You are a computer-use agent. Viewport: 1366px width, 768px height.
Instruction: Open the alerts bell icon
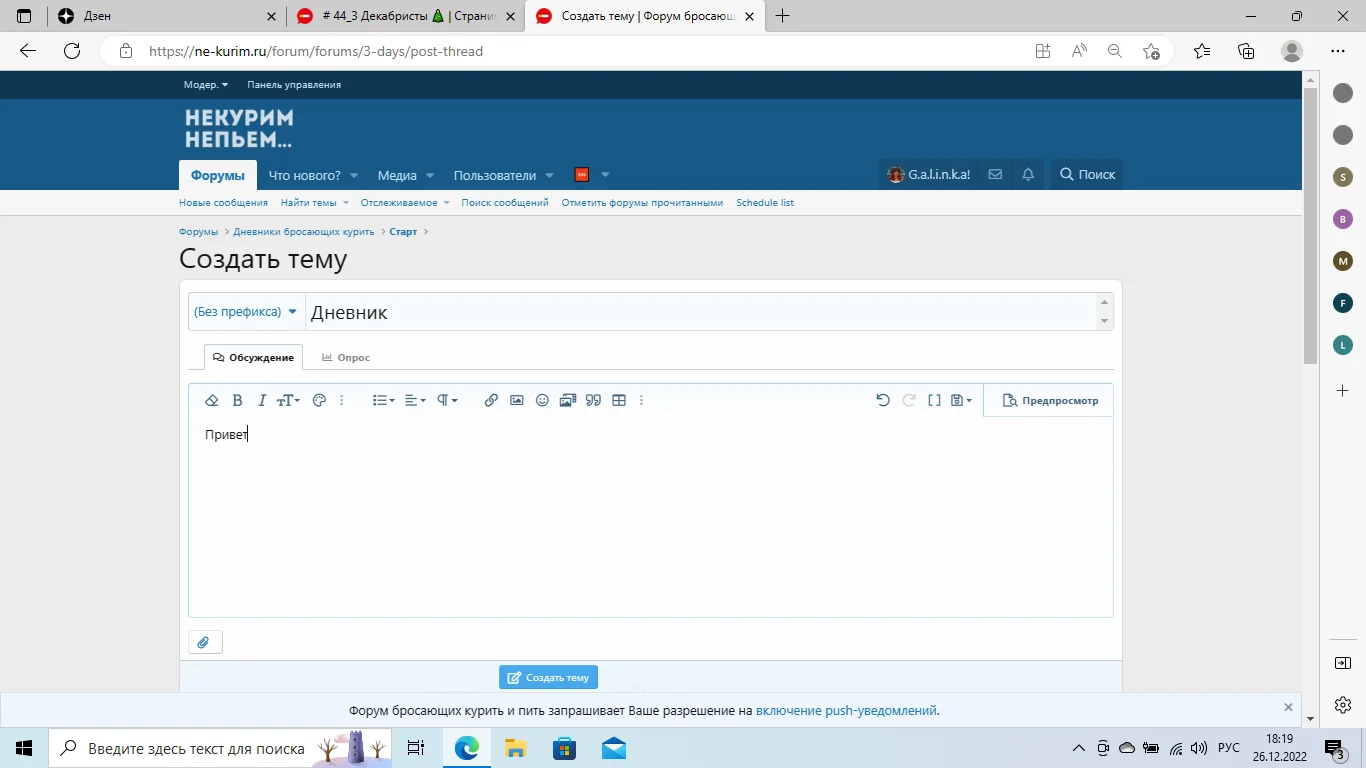tap(1028, 174)
